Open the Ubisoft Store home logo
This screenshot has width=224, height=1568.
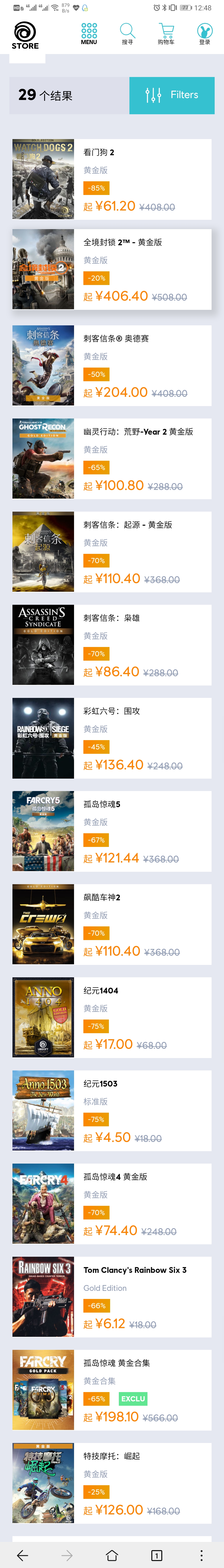(x=25, y=35)
